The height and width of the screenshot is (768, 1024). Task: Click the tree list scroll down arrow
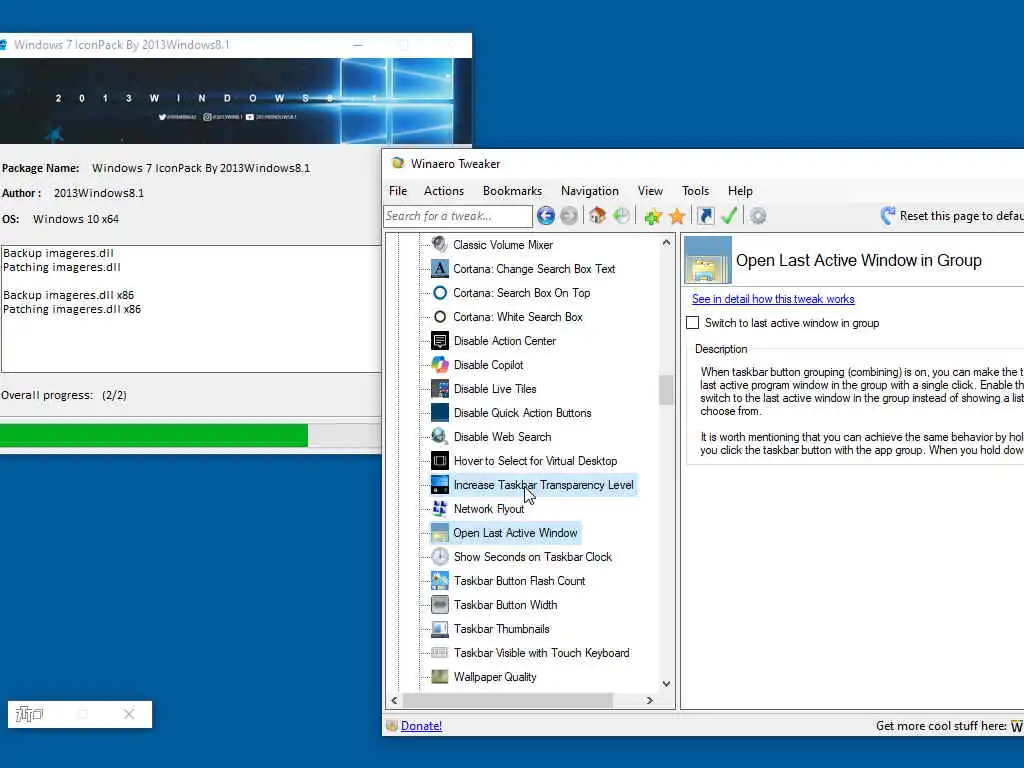pos(666,684)
